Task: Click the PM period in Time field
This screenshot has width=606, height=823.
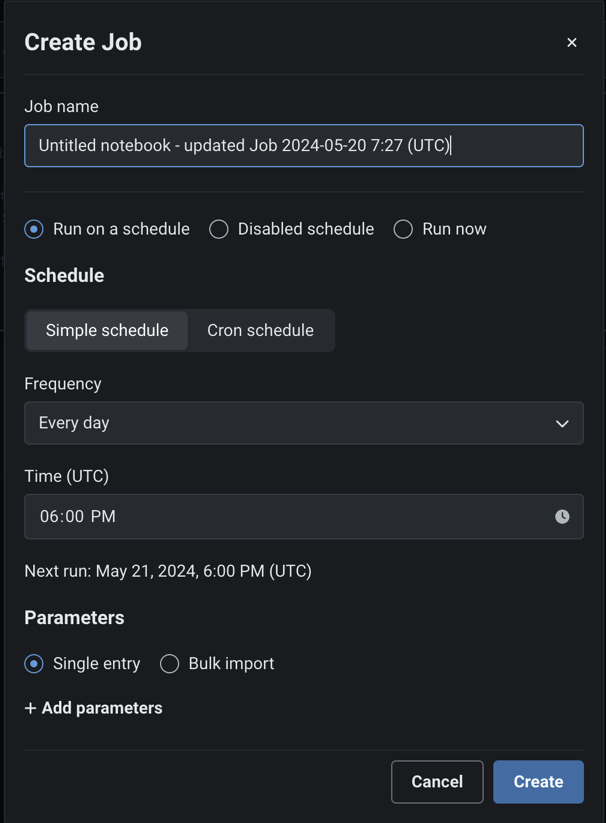Action: click(103, 517)
